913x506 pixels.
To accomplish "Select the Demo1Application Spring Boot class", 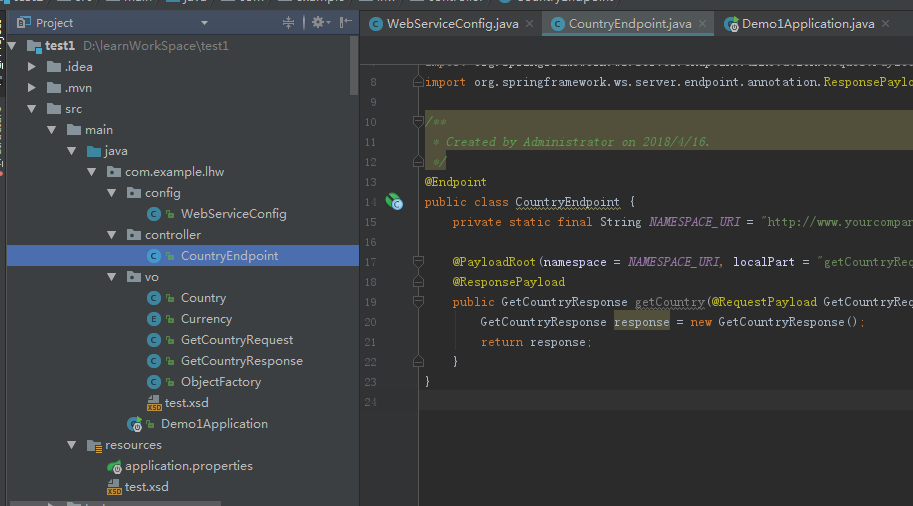I will click(214, 424).
